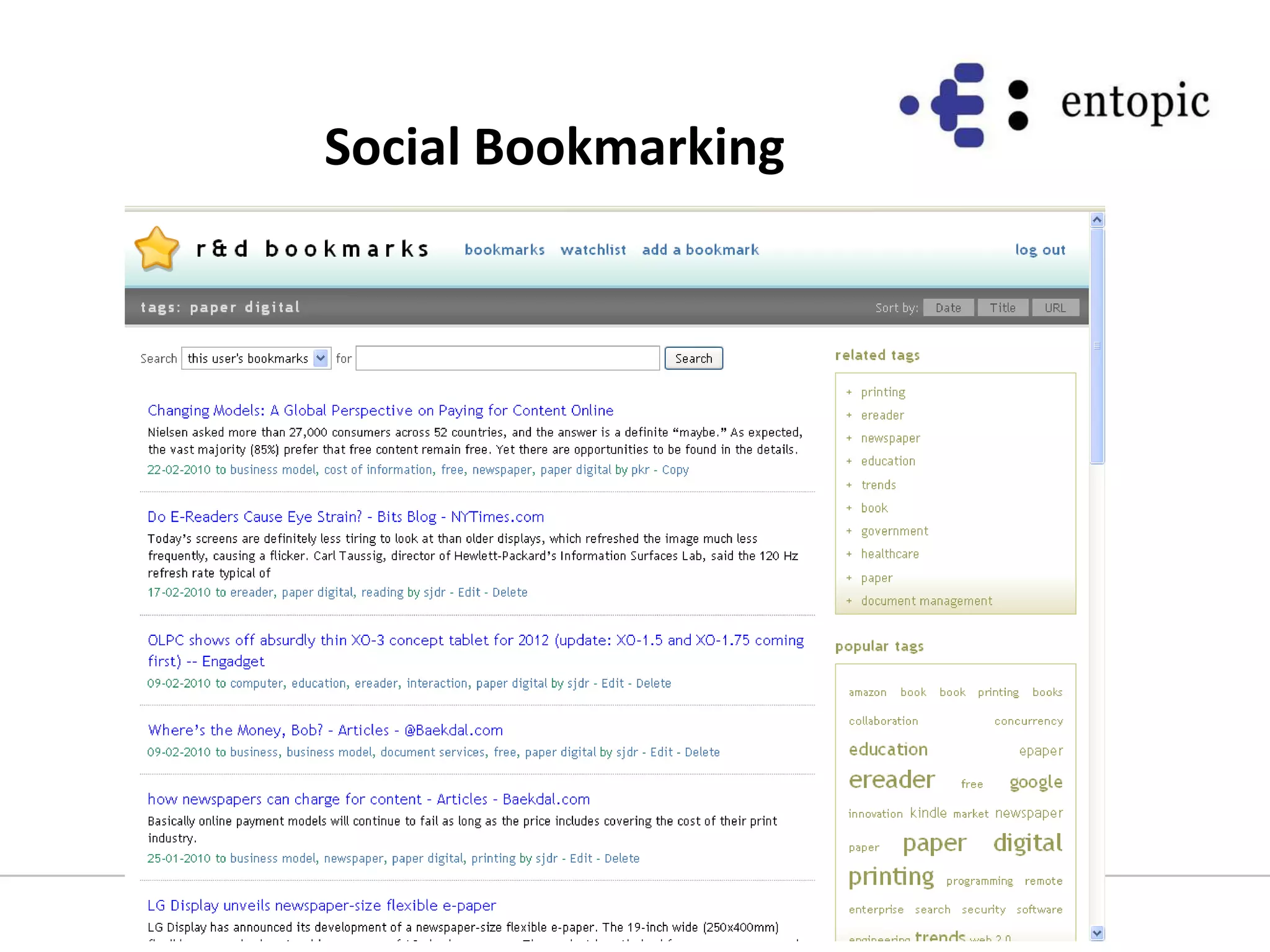
Task: Click Edit on 'Where's the Money, Bob?' bookmark
Action: click(662, 752)
